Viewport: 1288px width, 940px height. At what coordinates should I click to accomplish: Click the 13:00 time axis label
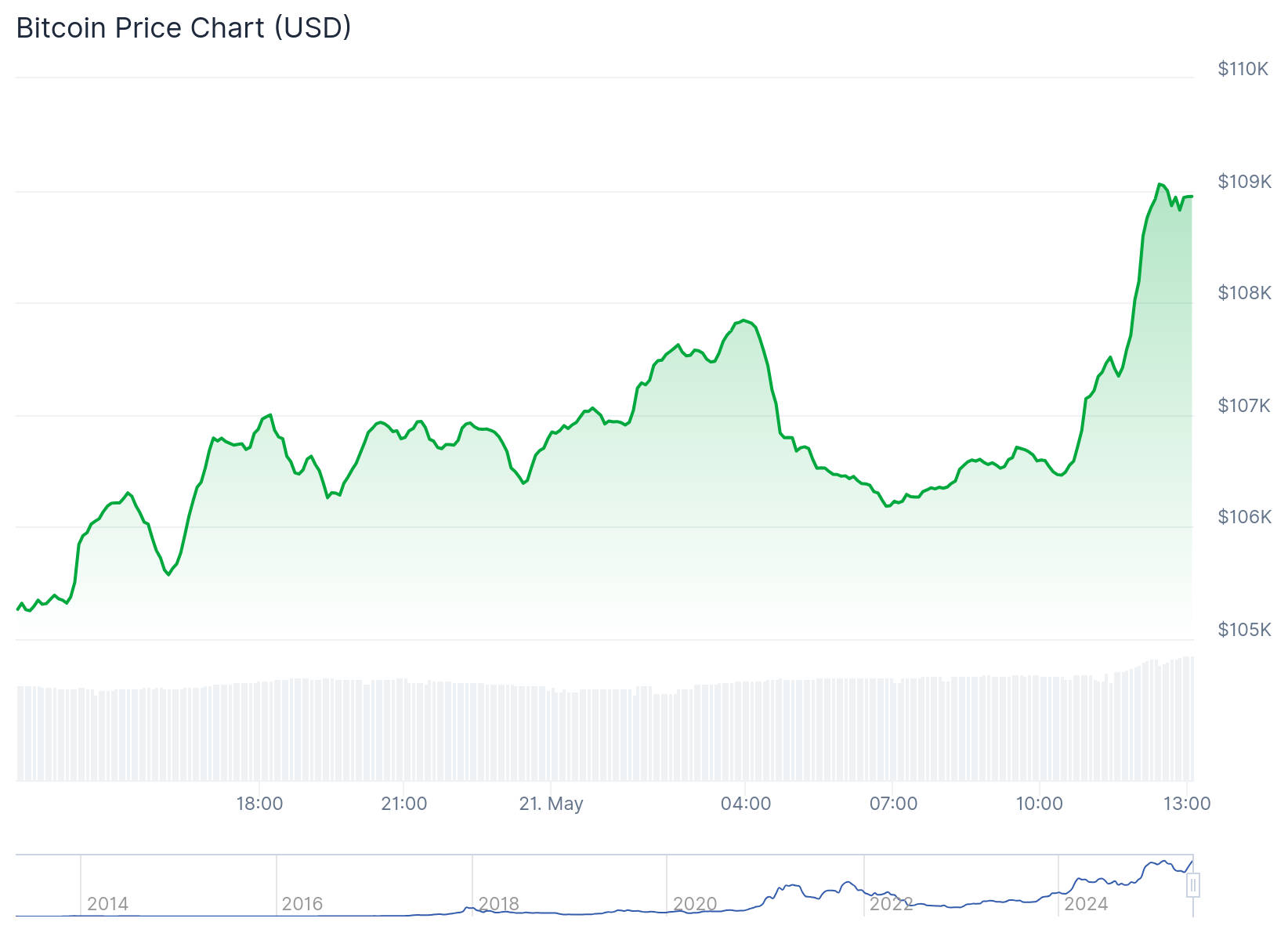tap(1187, 804)
